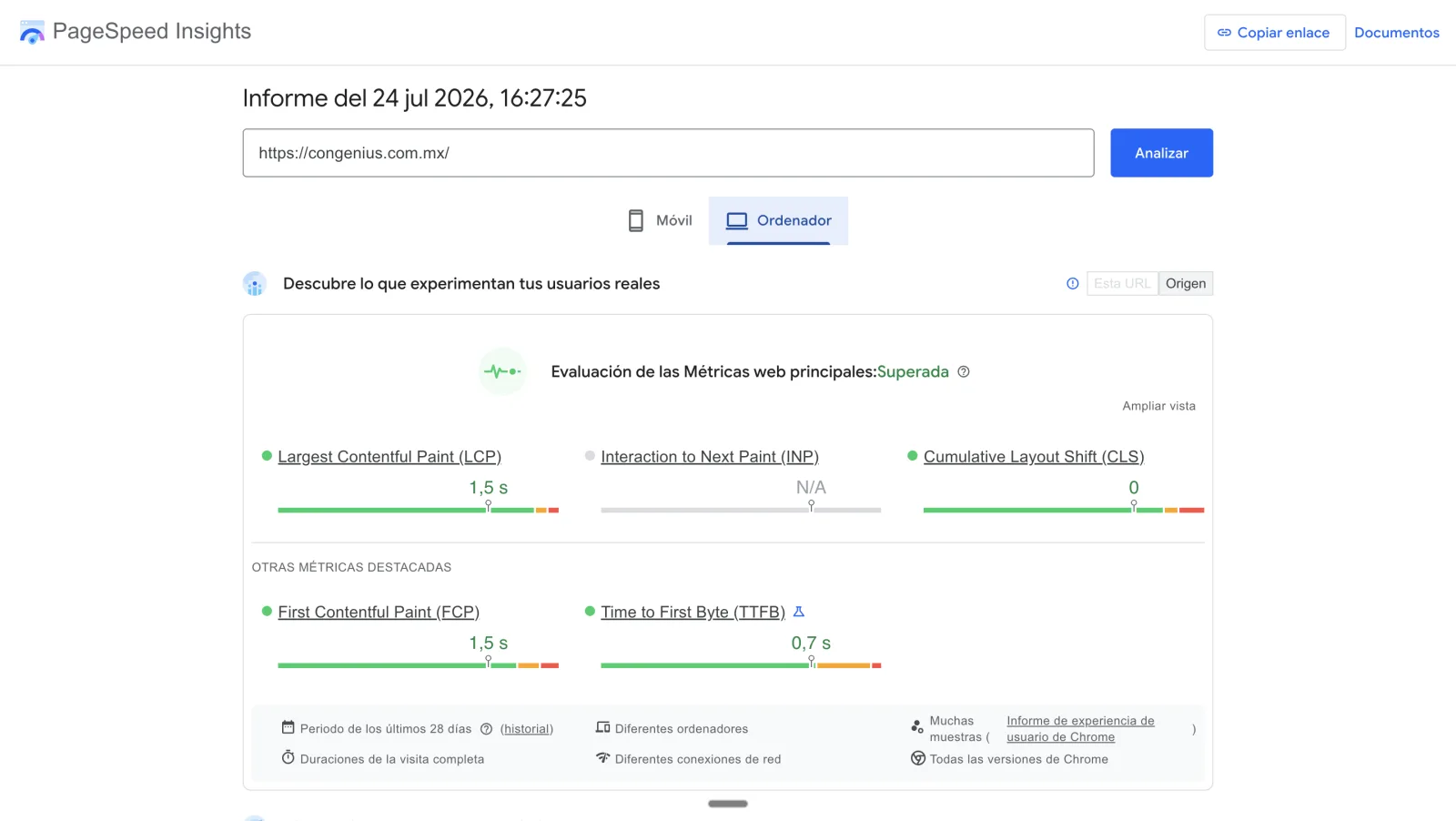This screenshot has width=1456, height=821.
Task: Click the LCP value 1,5 s
Action: [489, 488]
